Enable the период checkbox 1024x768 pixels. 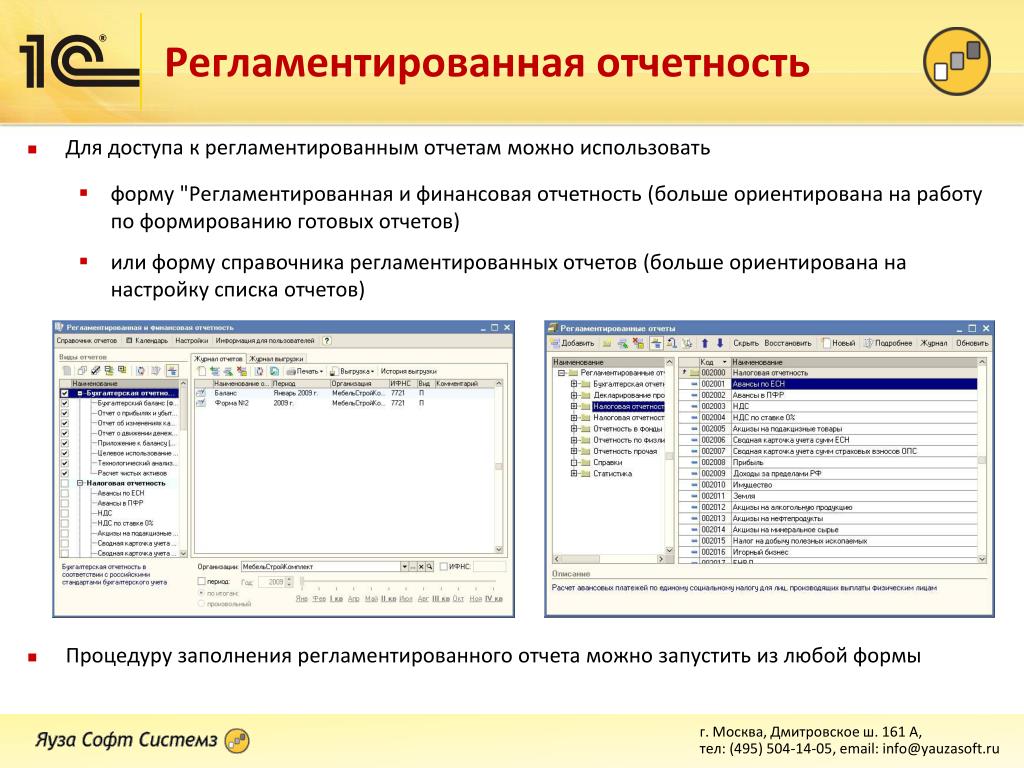click(x=201, y=581)
